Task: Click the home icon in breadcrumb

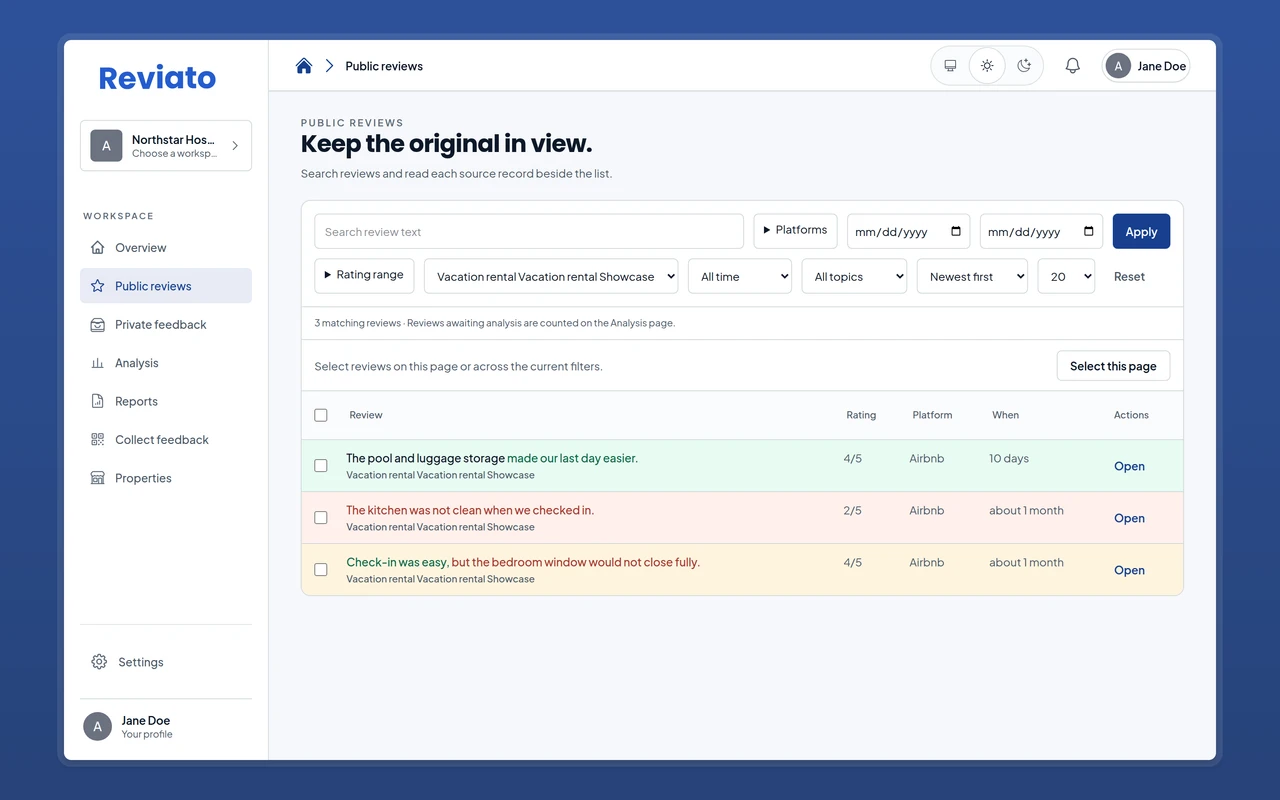Action: click(x=304, y=66)
